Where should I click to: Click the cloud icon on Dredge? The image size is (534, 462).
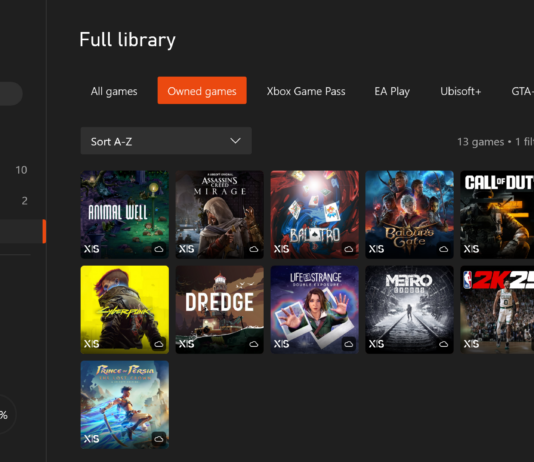coord(254,344)
